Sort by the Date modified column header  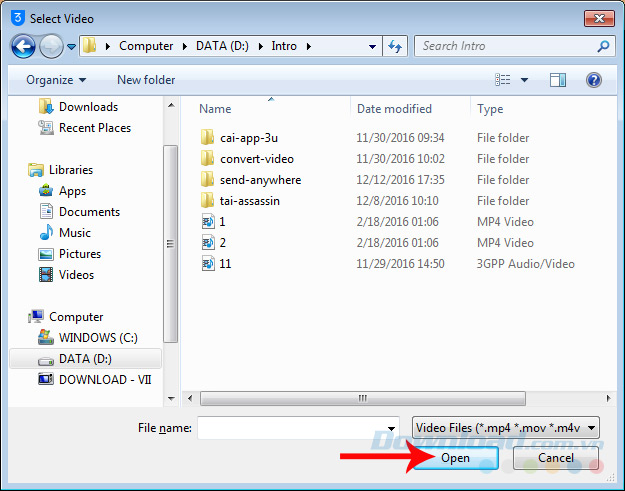(x=394, y=109)
